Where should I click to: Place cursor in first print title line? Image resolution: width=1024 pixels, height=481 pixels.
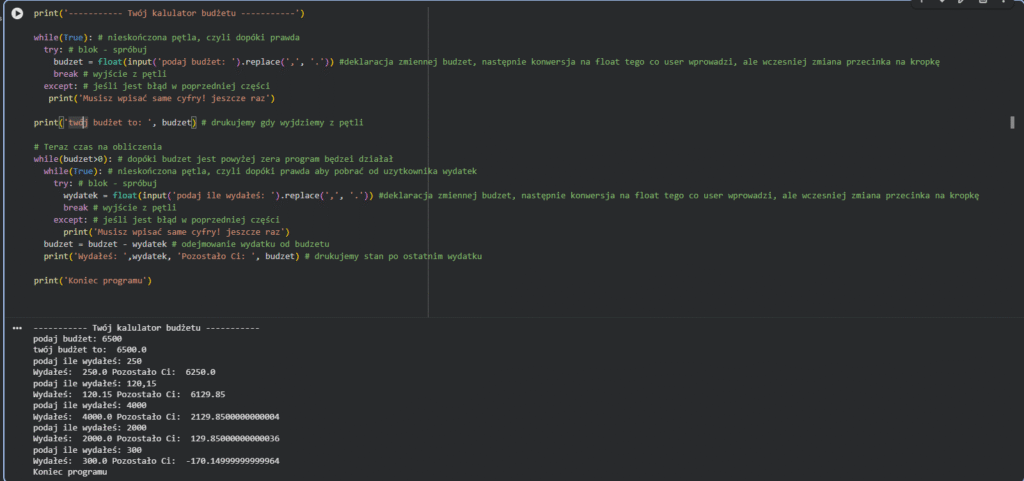(x=168, y=13)
